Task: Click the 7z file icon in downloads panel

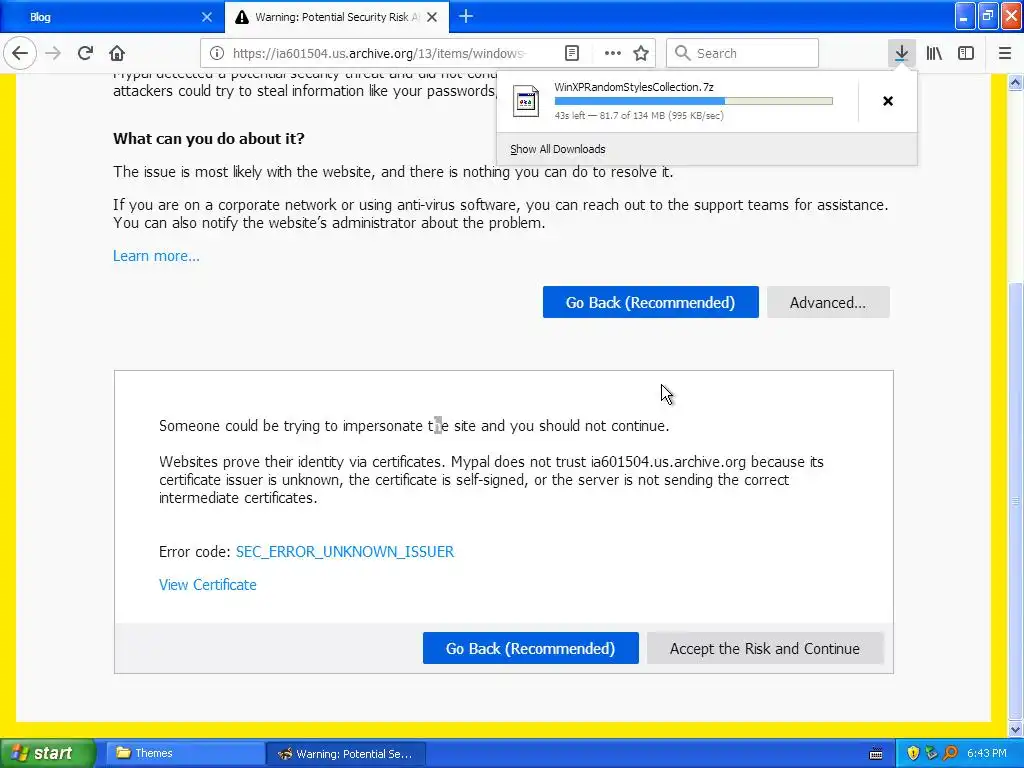Action: coord(526,101)
